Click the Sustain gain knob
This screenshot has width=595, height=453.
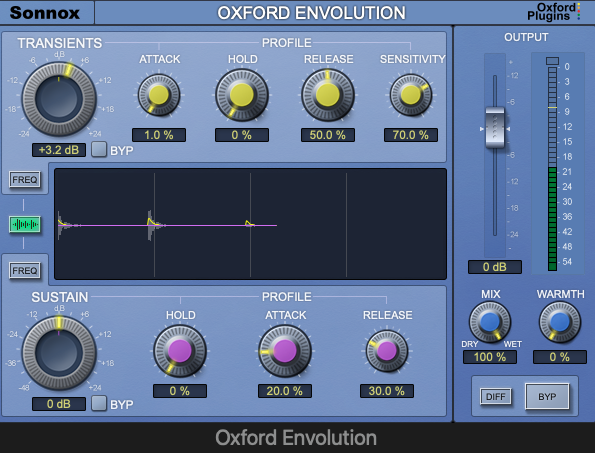coord(59,353)
